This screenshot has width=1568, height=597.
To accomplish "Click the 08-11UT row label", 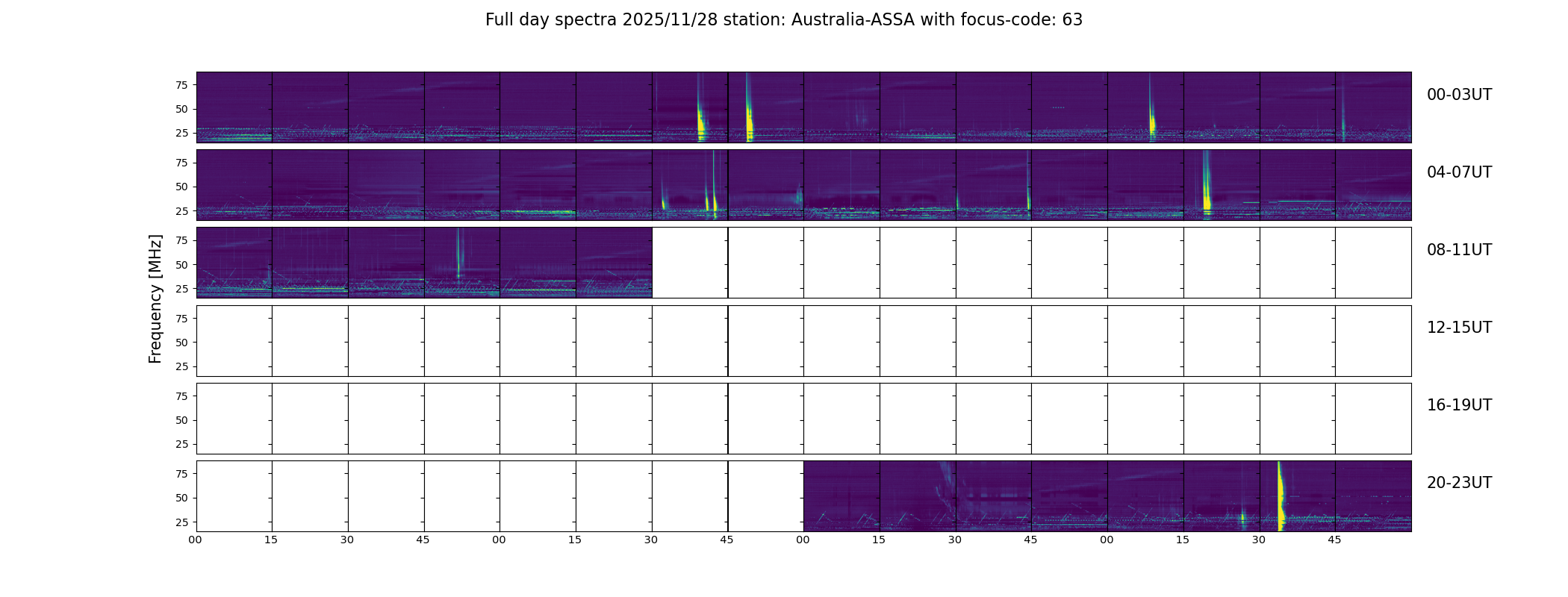I will click(1459, 250).
